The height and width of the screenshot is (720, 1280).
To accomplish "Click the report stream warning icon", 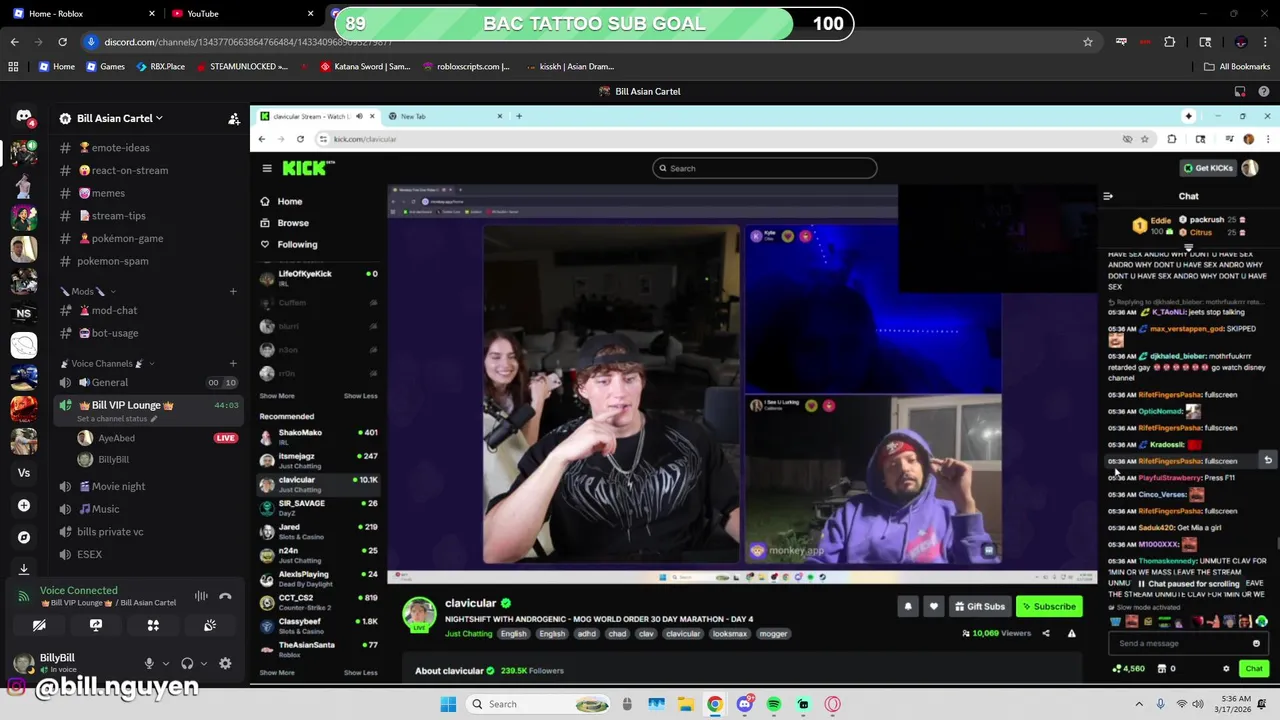I will pos(1071,633).
